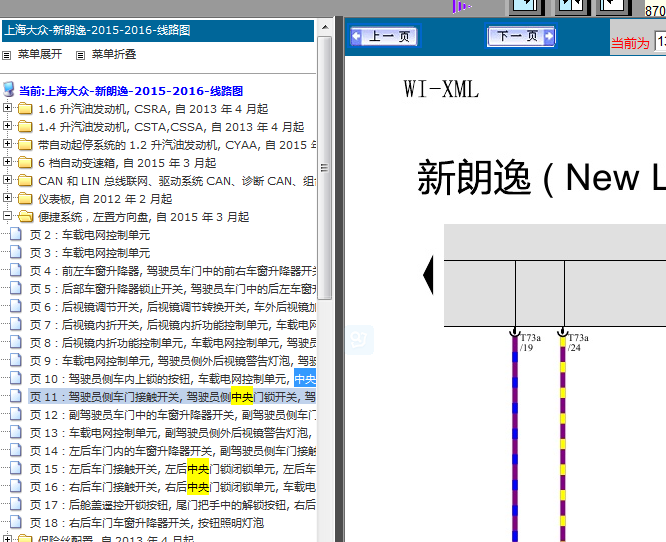Image resolution: width=666 pixels, height=542 pixels.
Task: Go to previous page with 上一页
Action: coord(384,36)
